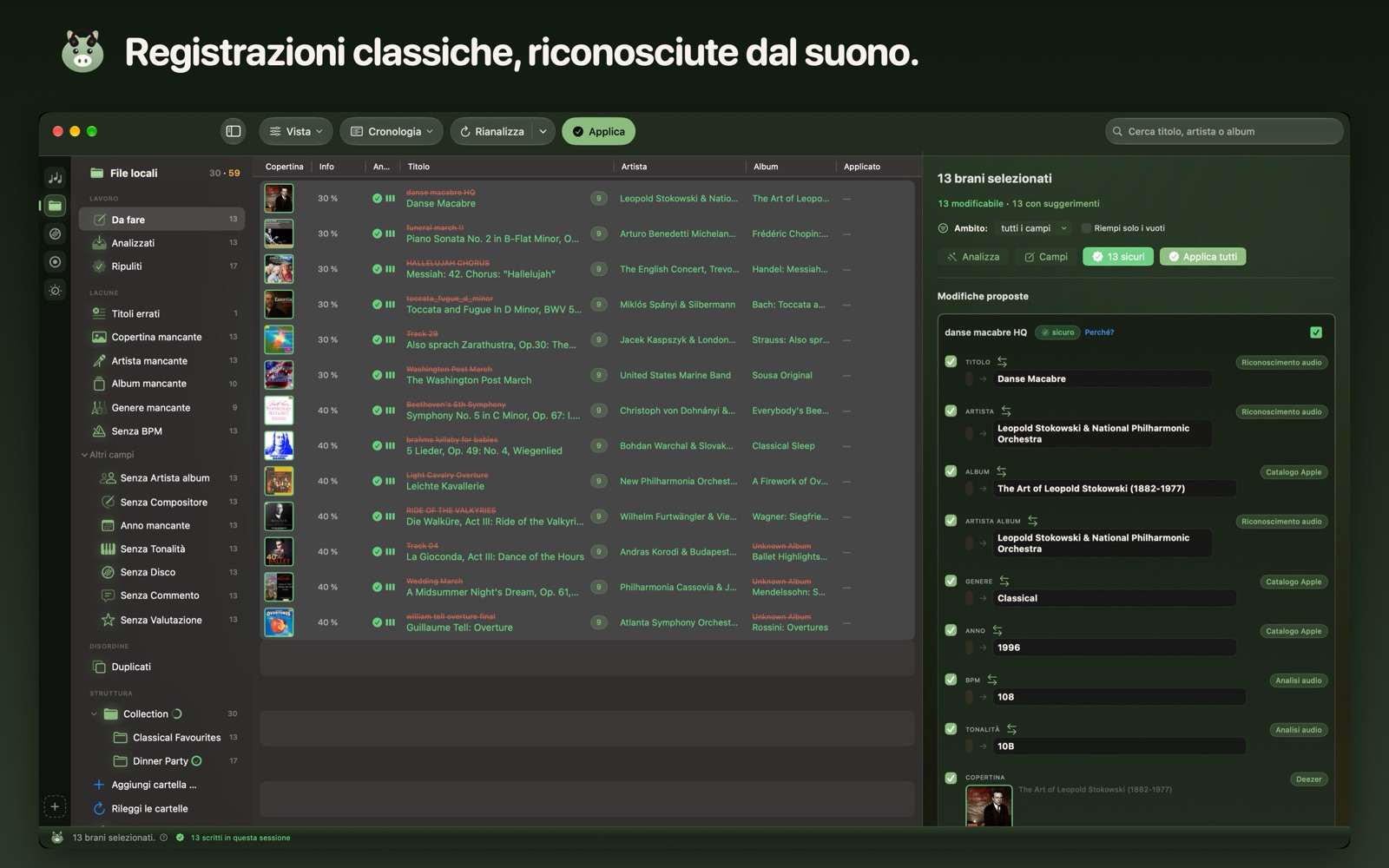The image size is (1389, 868).
Task: Click the swap arrows icon next to ARTISTA
Action: coord(1006,411)
